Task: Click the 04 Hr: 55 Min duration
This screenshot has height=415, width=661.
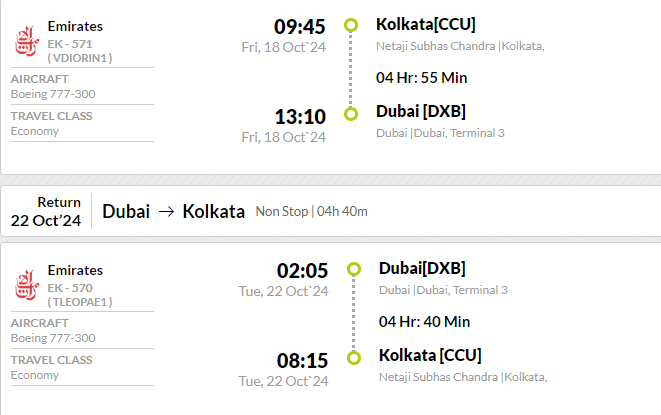Action: coord(422,78)
